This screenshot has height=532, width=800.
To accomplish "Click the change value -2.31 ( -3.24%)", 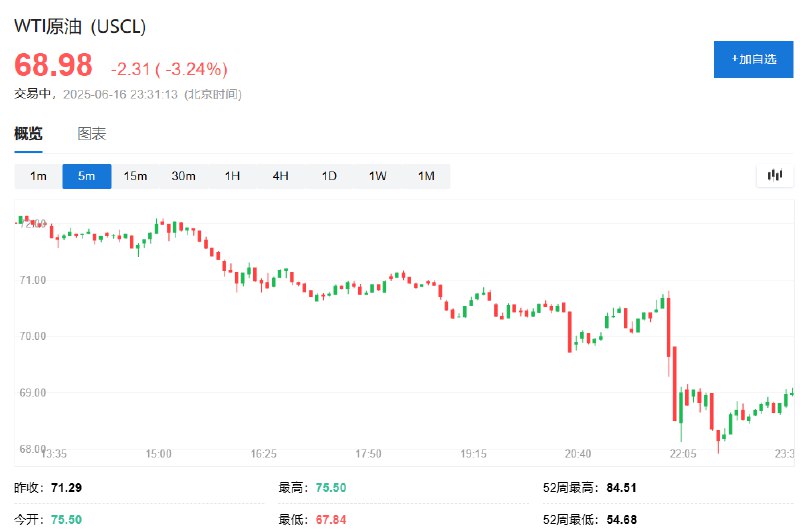I will [x=169, y=69].
